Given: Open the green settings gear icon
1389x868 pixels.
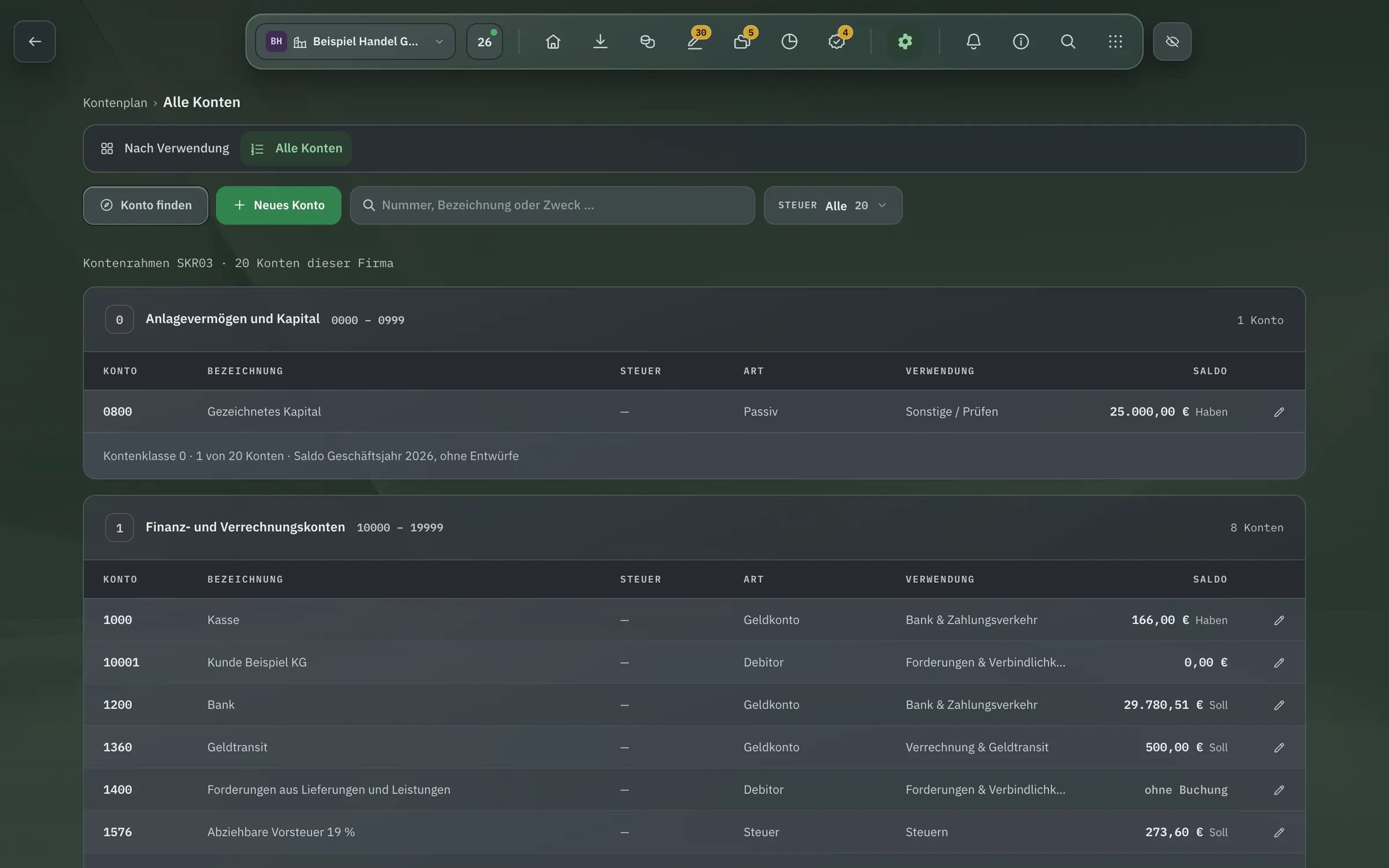Looking at the screenshot, I should pyautogui.click(x=905, y=41).
